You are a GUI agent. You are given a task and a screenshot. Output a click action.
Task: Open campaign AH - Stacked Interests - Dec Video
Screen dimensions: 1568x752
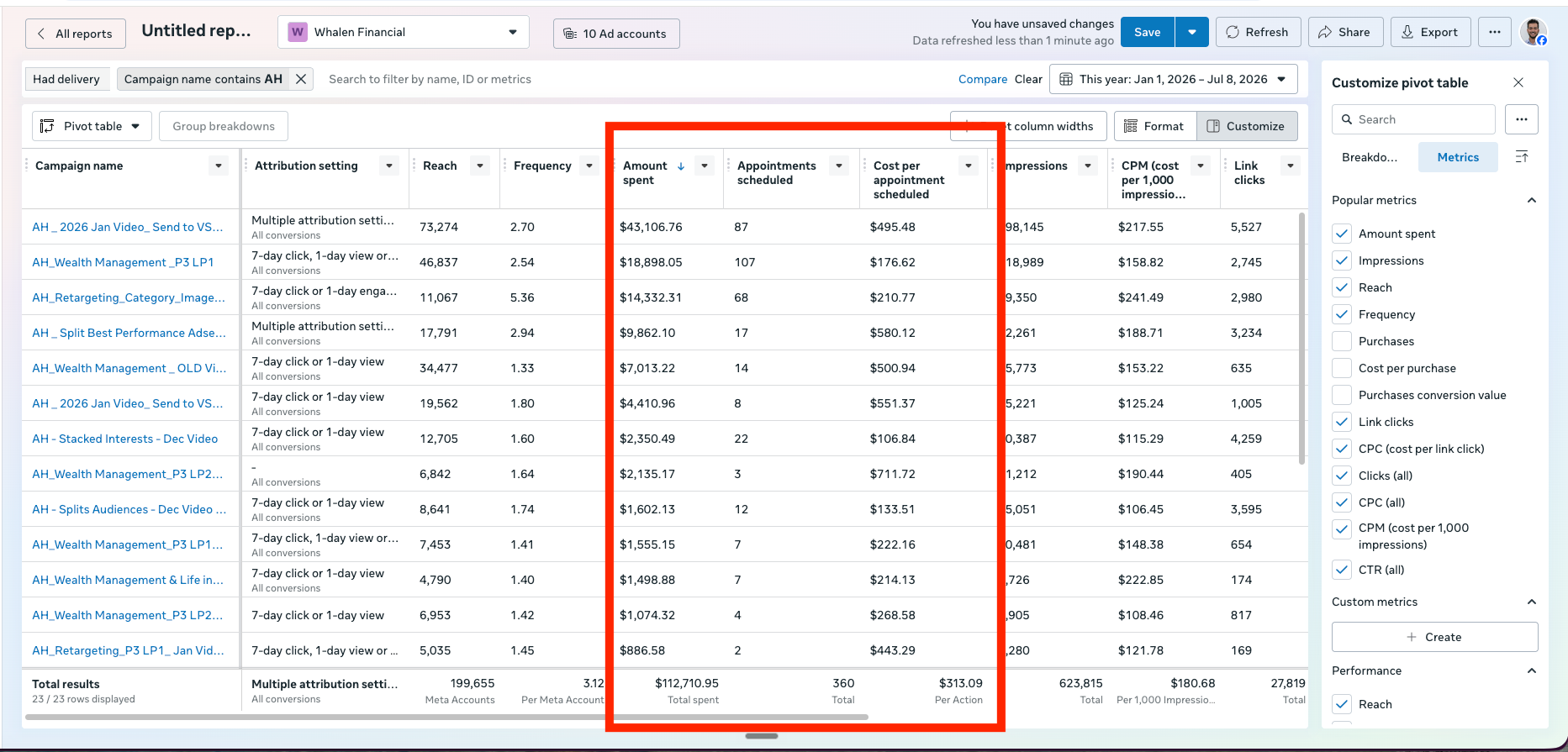tap(124, 439)
